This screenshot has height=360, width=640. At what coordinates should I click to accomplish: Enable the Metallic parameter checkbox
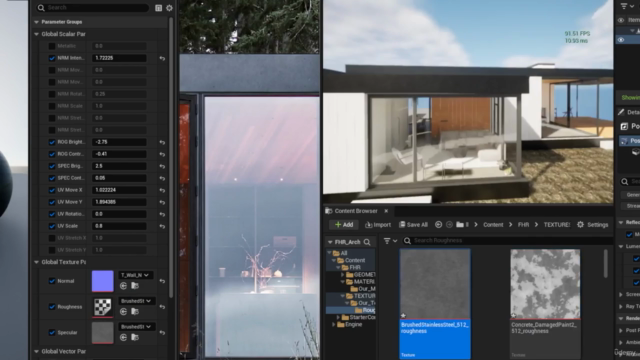(x=52, y=46)
